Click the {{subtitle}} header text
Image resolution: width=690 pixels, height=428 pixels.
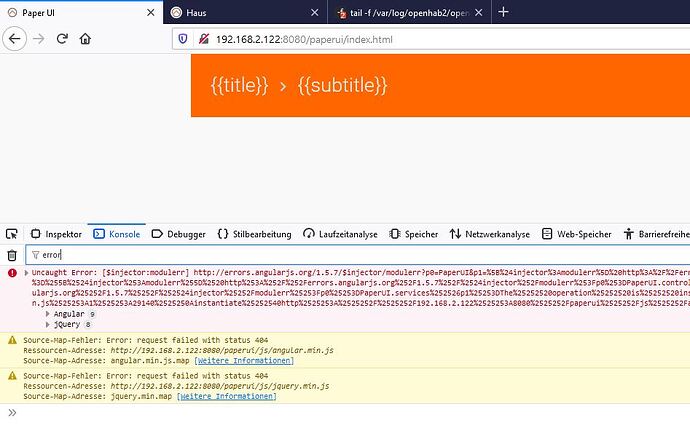[x=342, y=85]
